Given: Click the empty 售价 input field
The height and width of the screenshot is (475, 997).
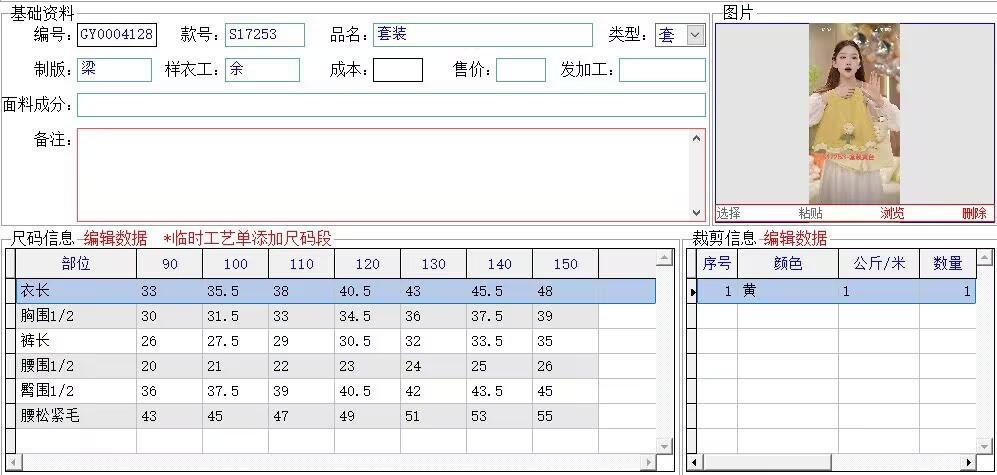Looking at the screenshot, I should (521, 70).
